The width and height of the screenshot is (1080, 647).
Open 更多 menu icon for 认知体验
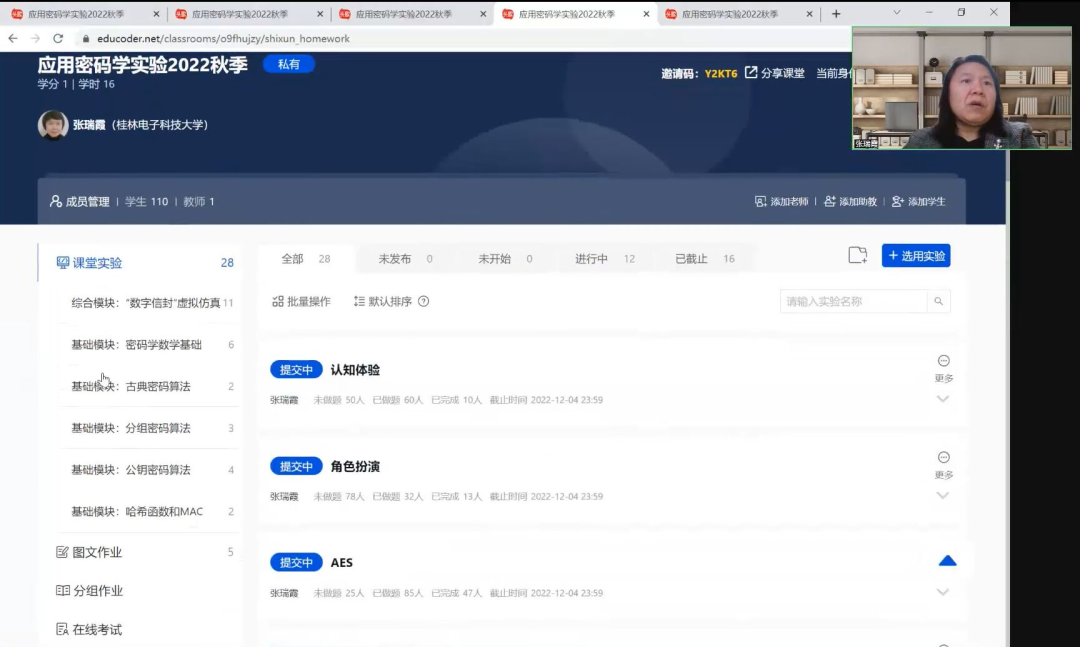(943, 361)
